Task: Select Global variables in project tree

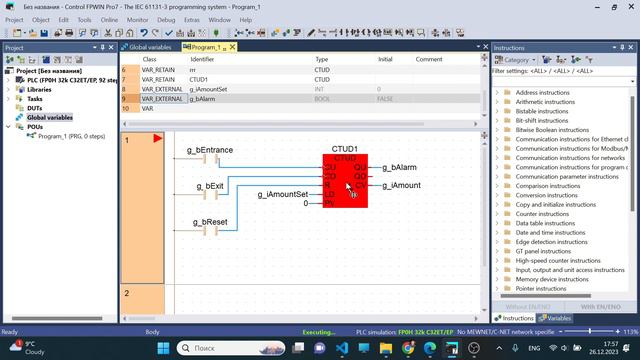Action: point(50,118)
